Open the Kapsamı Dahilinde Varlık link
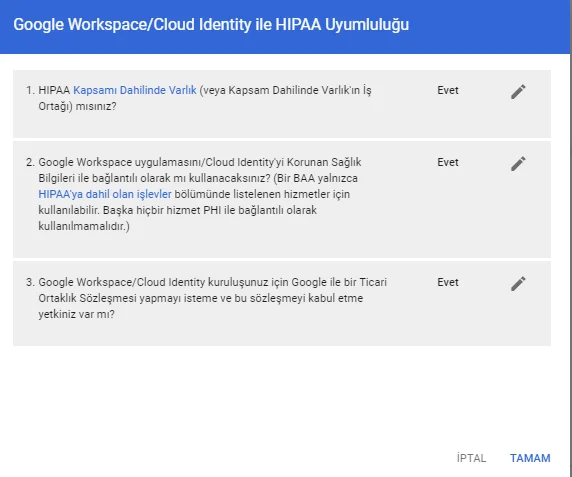 coord(135,90)
